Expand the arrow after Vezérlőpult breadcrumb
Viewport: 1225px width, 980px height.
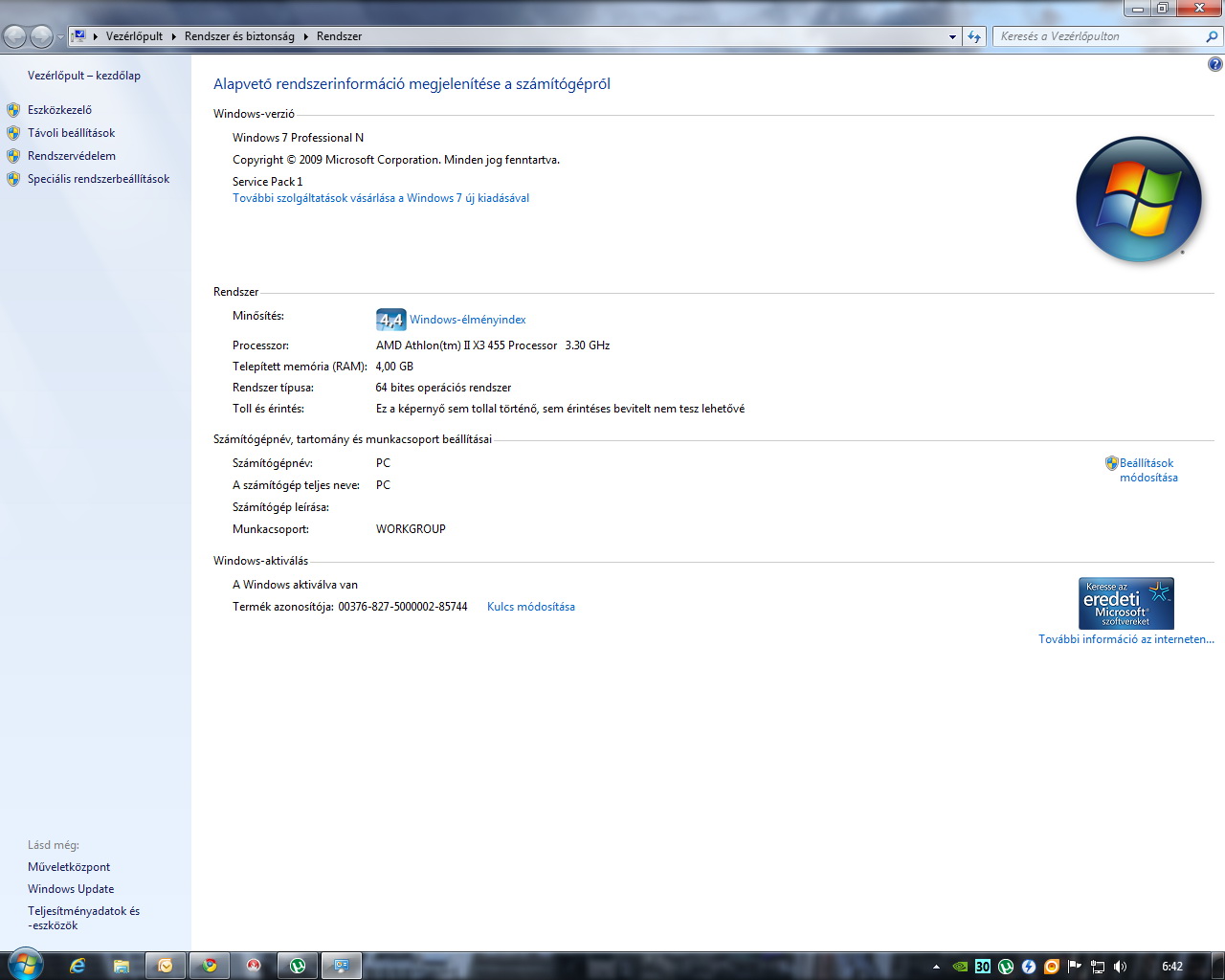[x=174, y=36]
